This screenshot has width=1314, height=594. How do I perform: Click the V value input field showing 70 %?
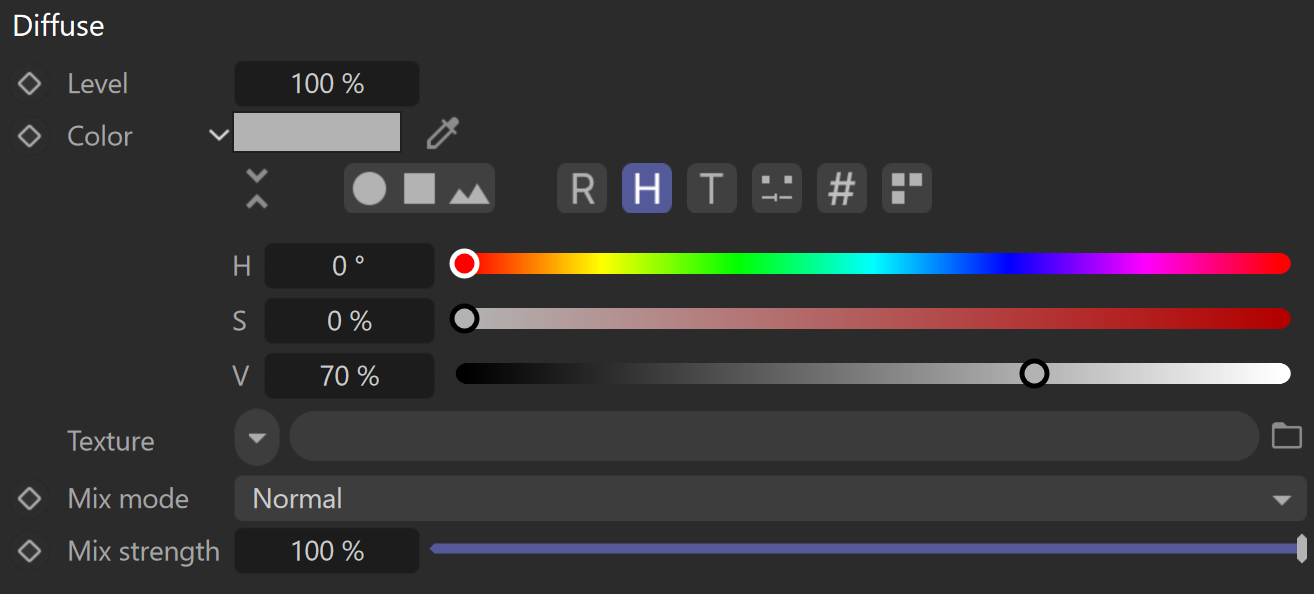click(x=349, y=376)
